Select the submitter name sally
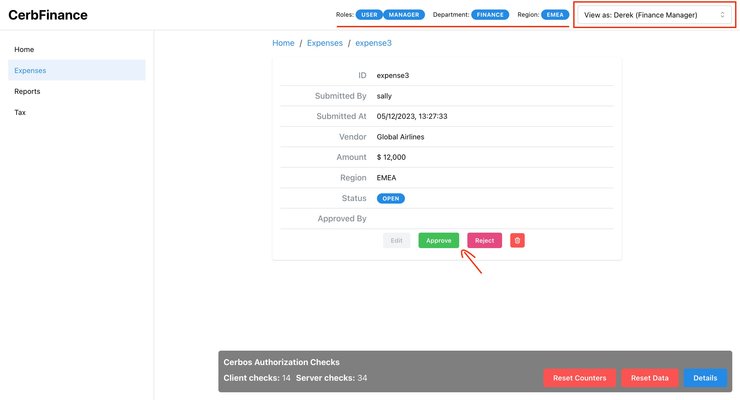The height and width of the screenshot is (400, 740). coord(384,96)
